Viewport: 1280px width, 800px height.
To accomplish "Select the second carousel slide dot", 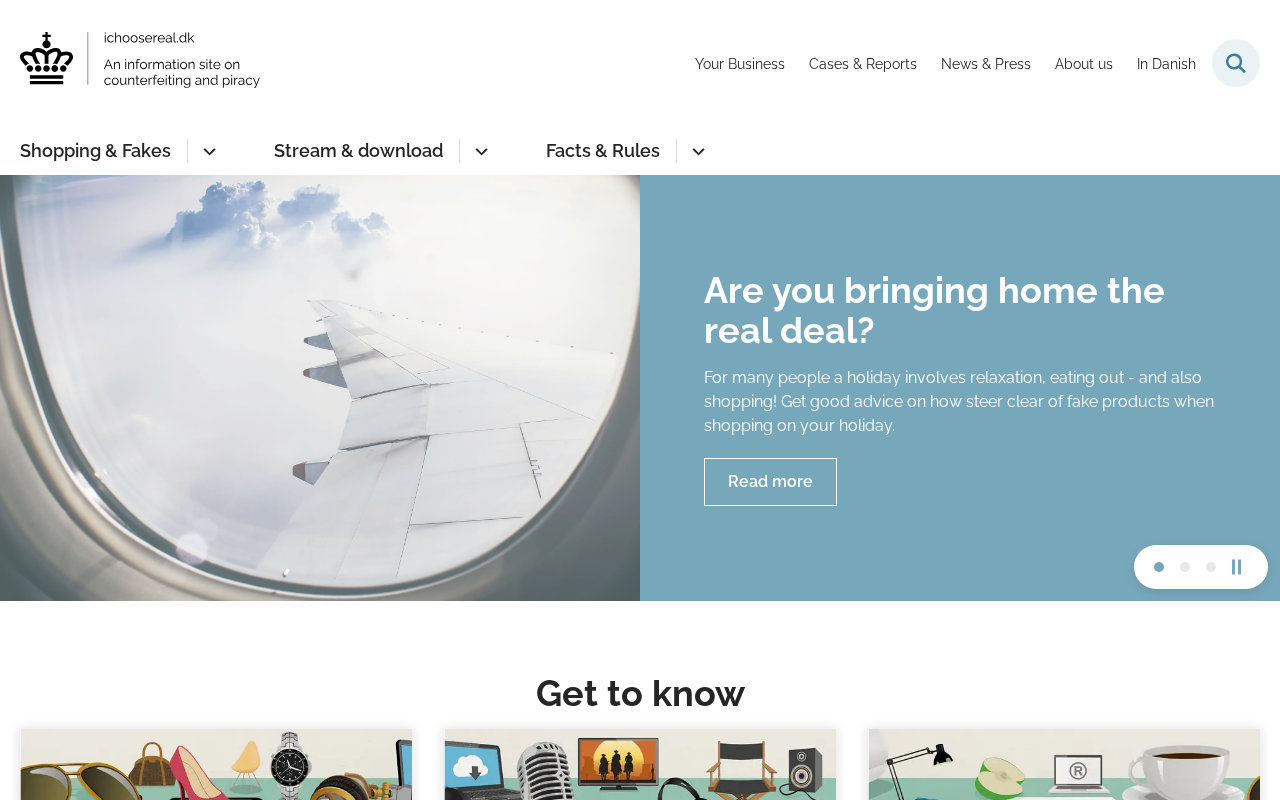I will pyautogui.click(x=1185, y=567).
